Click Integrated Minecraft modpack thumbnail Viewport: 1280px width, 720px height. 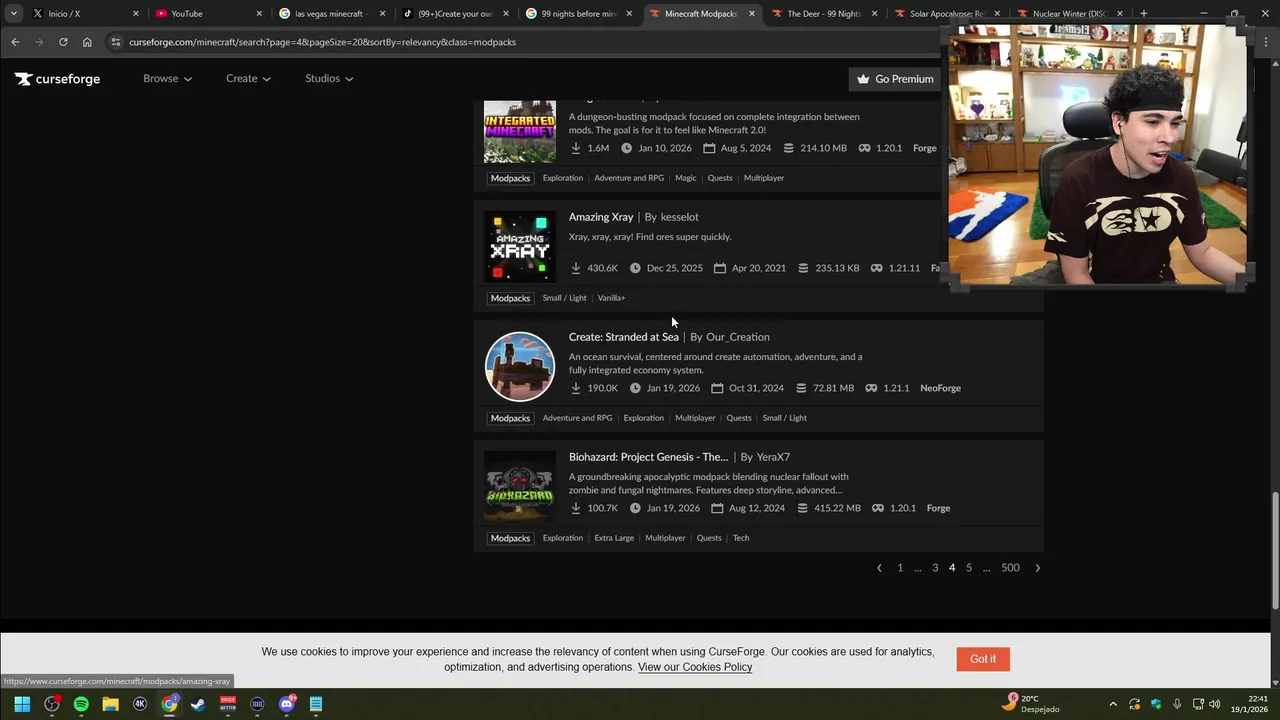(x=520, y=131)
